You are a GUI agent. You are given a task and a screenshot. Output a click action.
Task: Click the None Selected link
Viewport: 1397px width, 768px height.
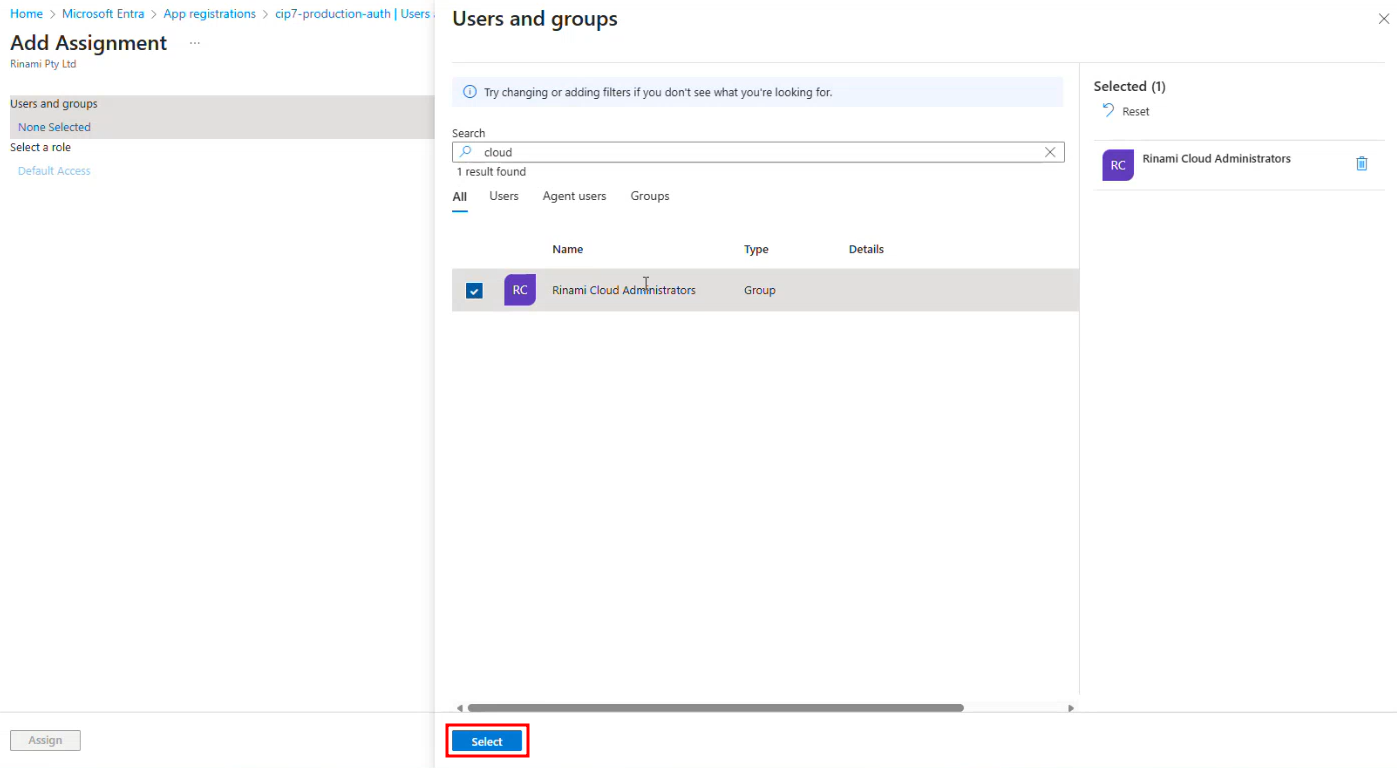click(54, 127)
